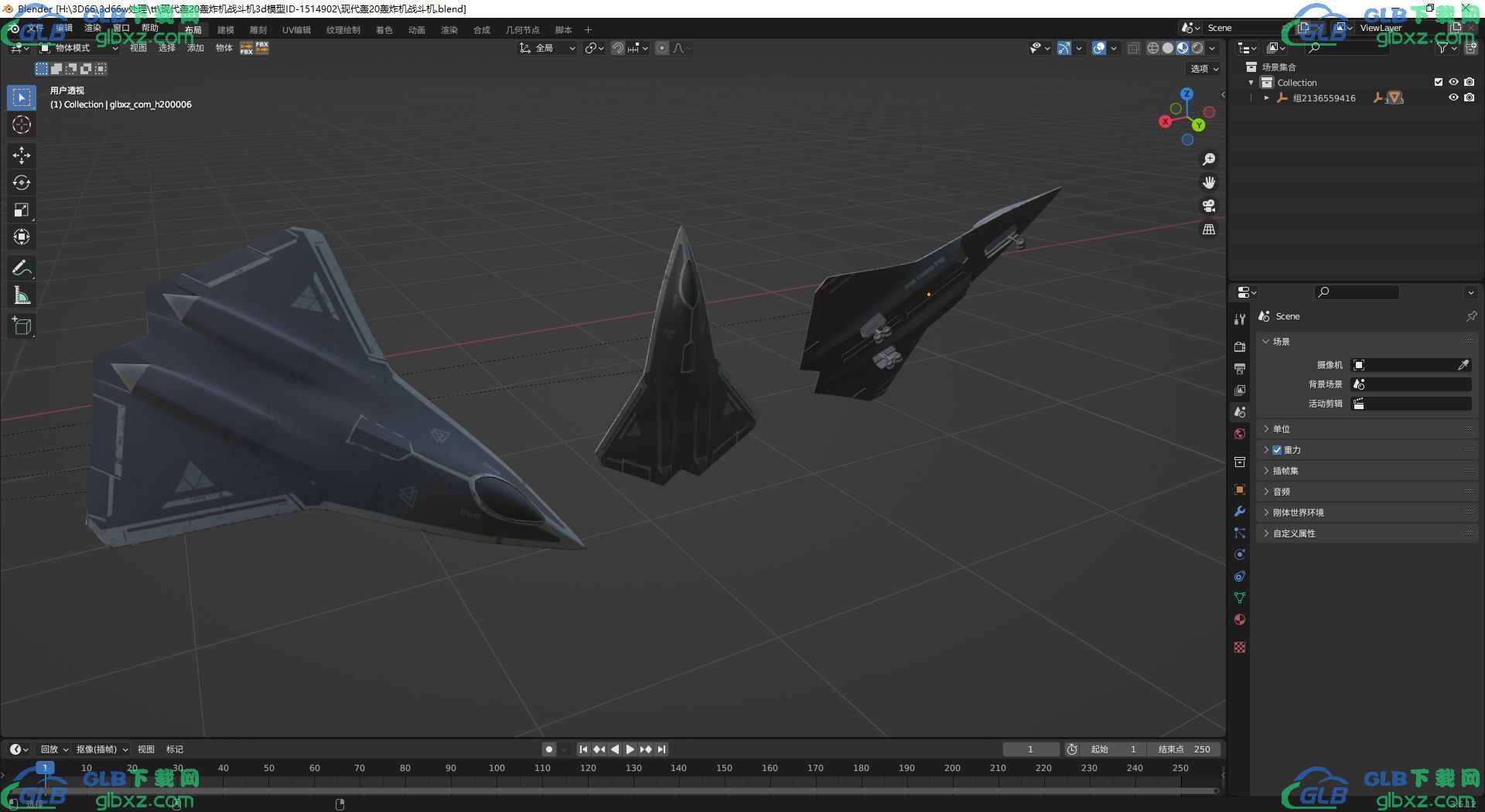Viewport: 1485px width, 812px height.
Task: Switch to the UV编辑 workspace tab
Action: tap(296, 30)
